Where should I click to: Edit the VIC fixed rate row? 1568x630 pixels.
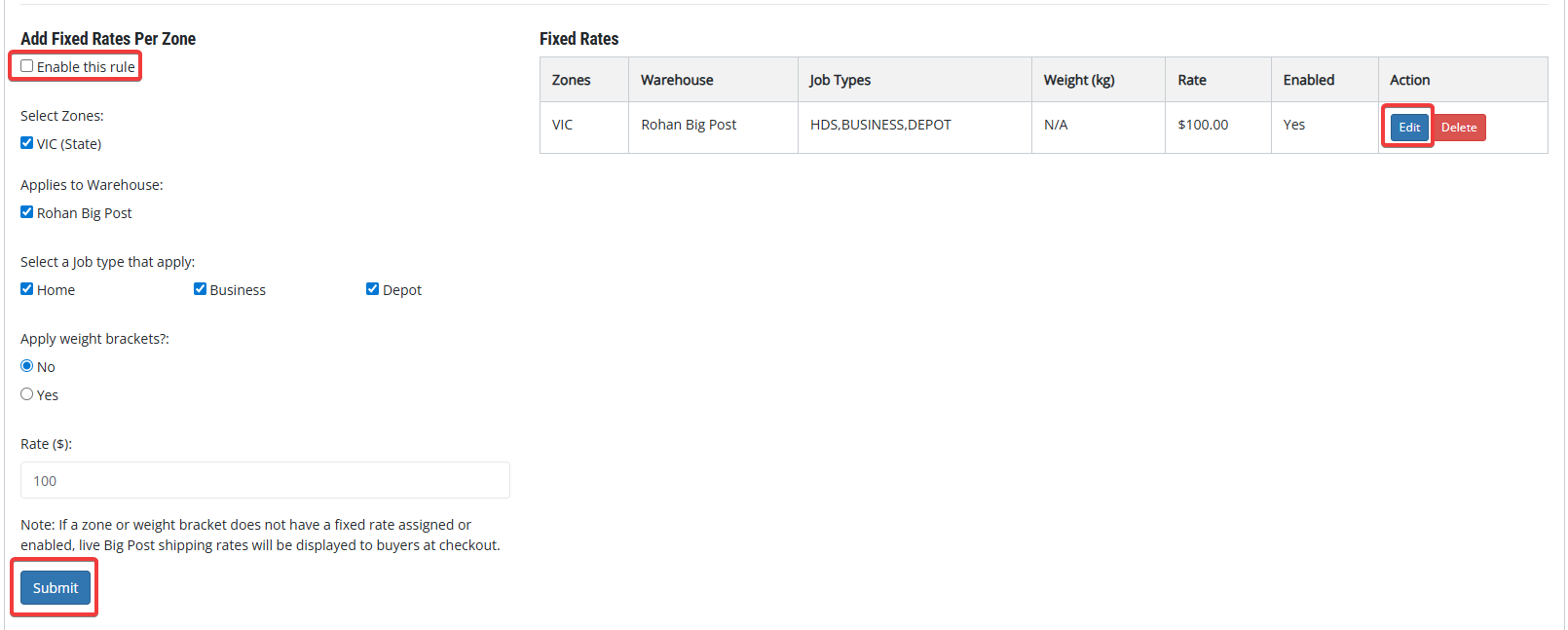coord(1409,128)
